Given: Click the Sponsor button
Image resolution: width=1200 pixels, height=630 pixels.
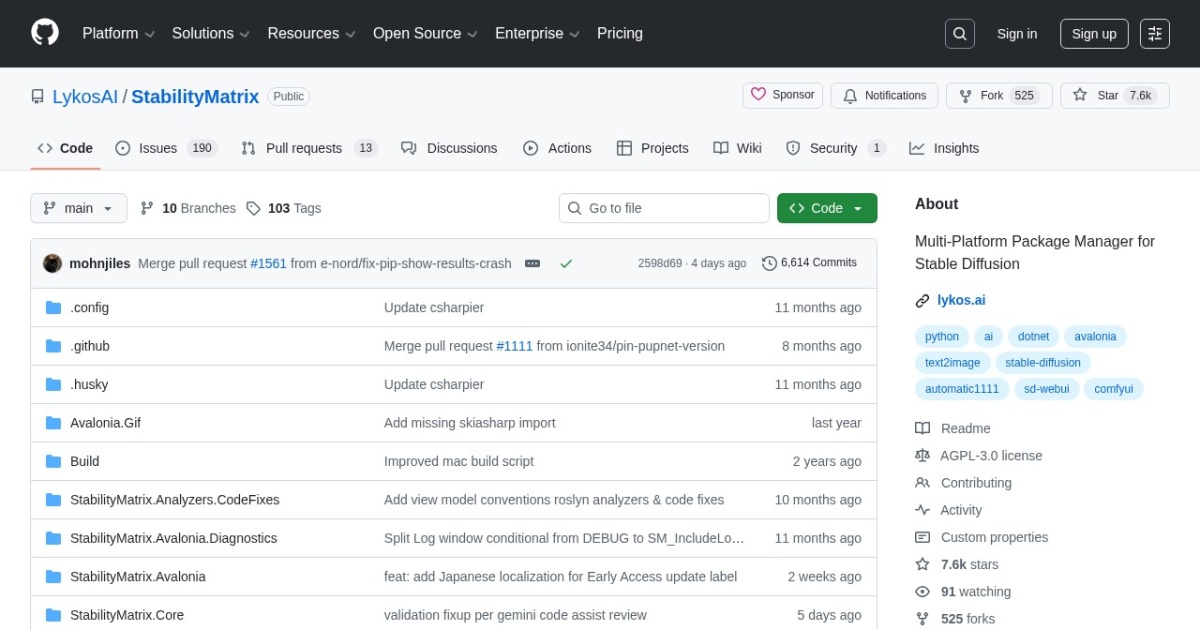Looking at the screenshot, I should (x=782, y=94).
